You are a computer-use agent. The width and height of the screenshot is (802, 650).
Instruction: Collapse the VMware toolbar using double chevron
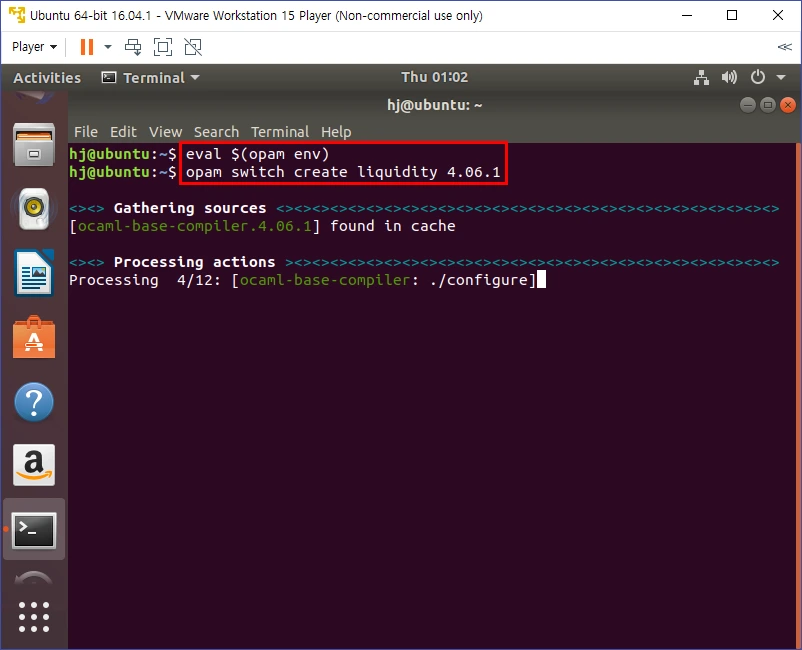[x=784, y=47]
